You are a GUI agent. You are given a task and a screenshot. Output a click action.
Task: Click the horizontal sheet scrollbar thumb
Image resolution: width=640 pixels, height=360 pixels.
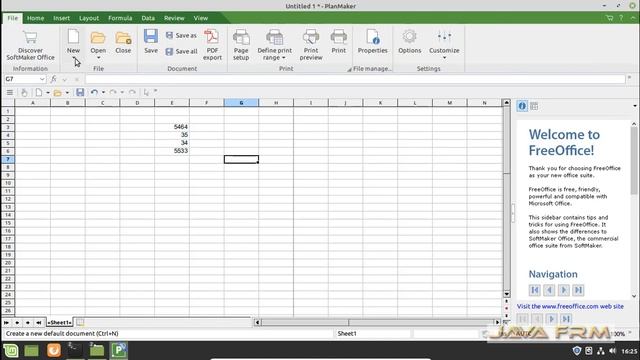click(305, 322)
